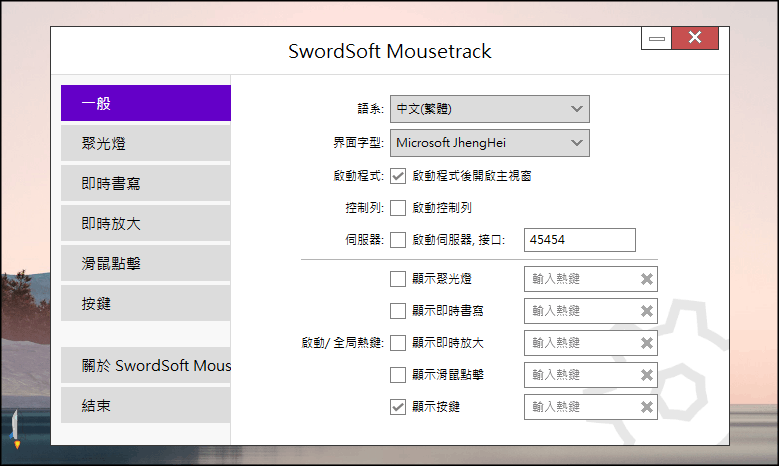
Task: Click the 語系: label
Action: (371, 109)
